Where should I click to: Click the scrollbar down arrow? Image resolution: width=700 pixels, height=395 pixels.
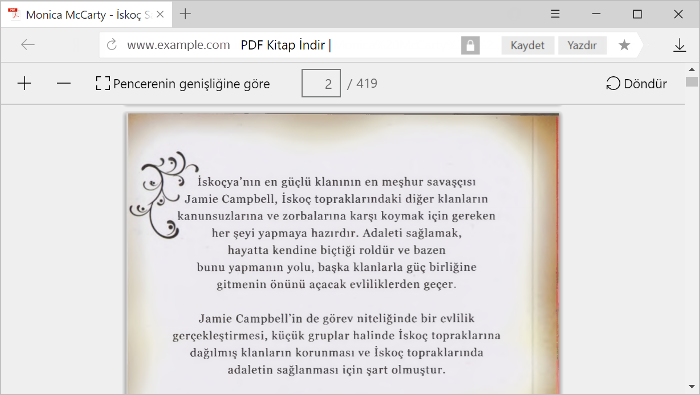[x=692, y=387]
